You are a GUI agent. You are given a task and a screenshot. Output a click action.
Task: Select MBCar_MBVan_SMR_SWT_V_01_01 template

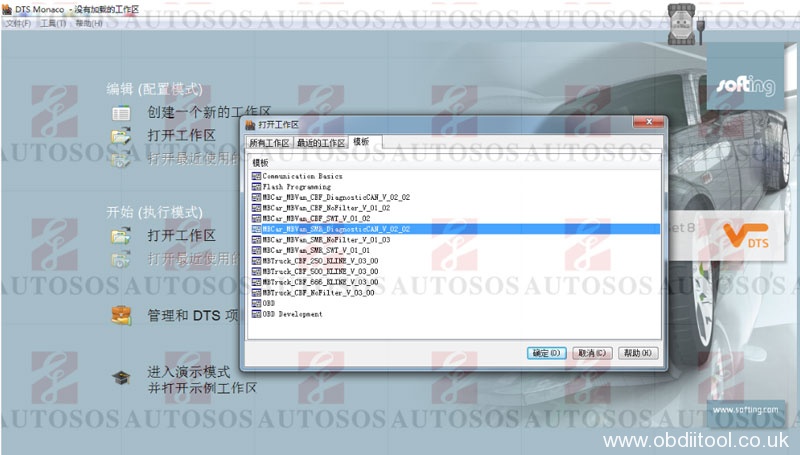pyautogui.click(x=316, y=250)
